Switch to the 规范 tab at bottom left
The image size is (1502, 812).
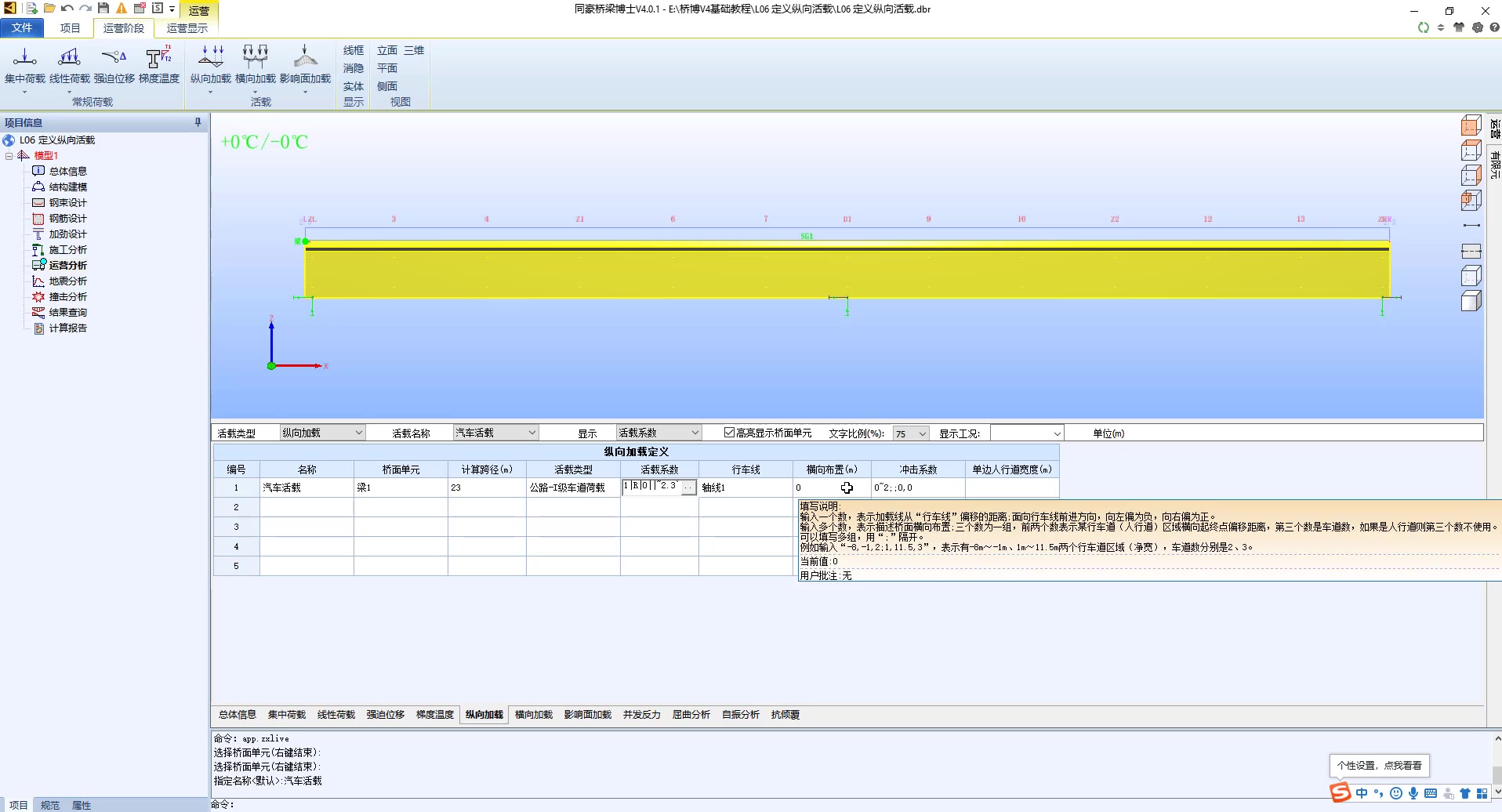50,805
